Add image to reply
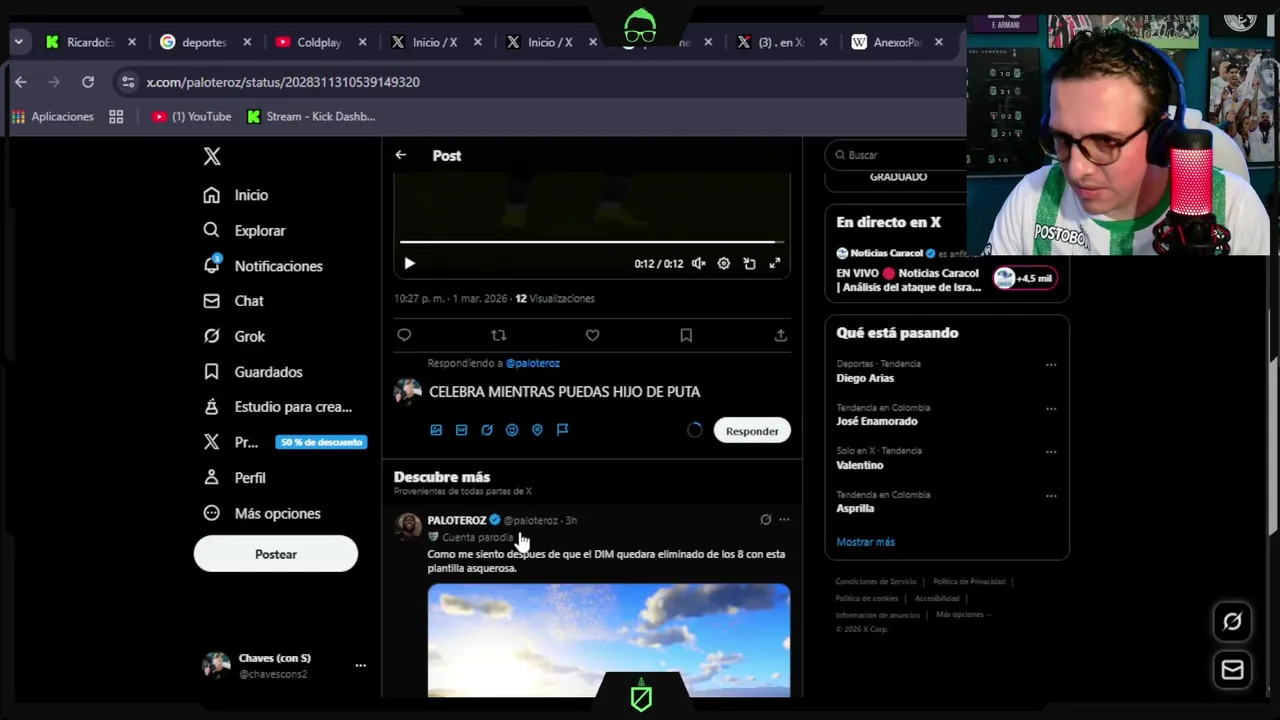Screen dimensions: 1280x720 coord(436,430)
